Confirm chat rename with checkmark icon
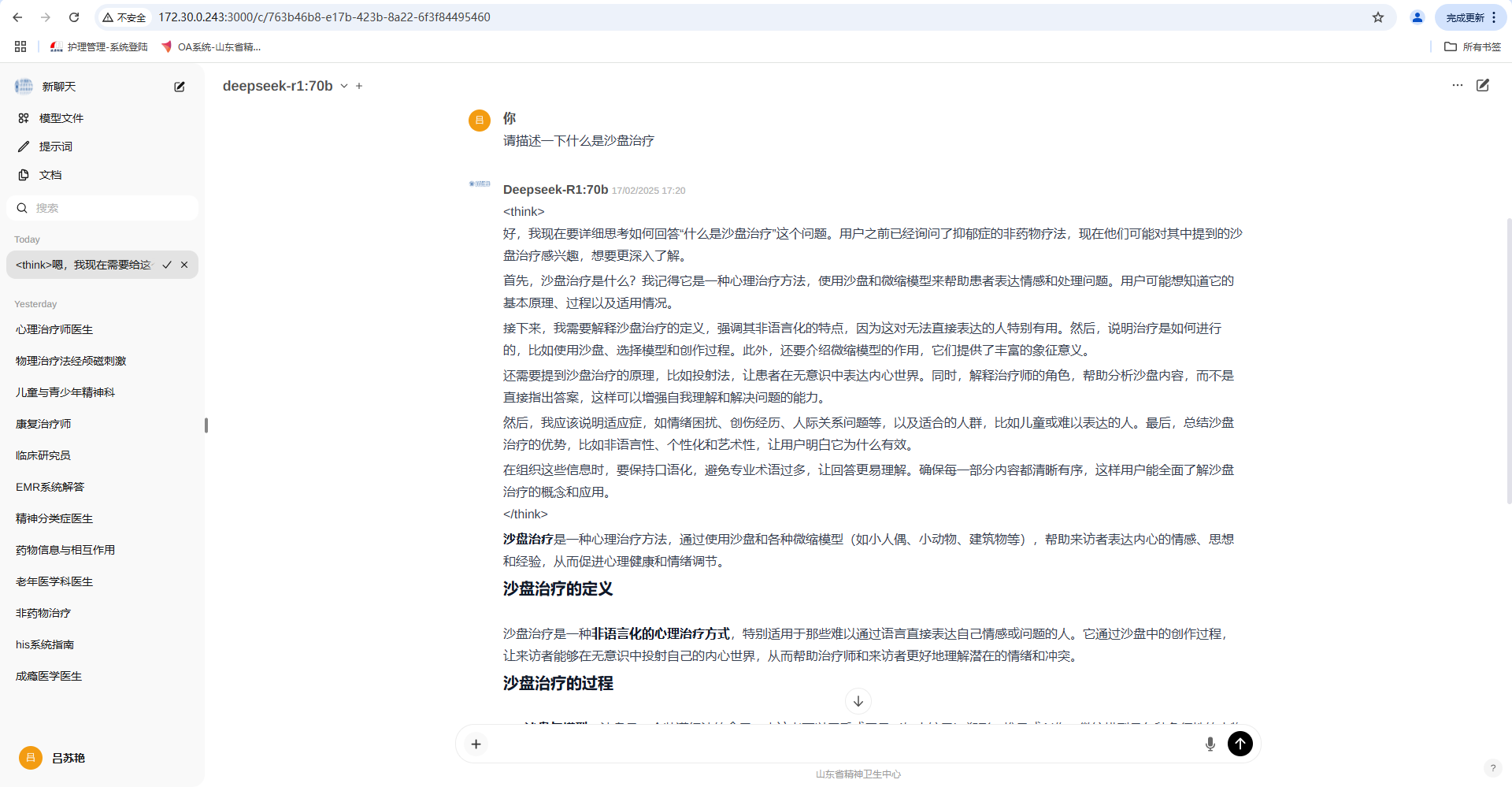This screenshot has width=1512, height=787. pyautogui.click(x=167, y=265)
